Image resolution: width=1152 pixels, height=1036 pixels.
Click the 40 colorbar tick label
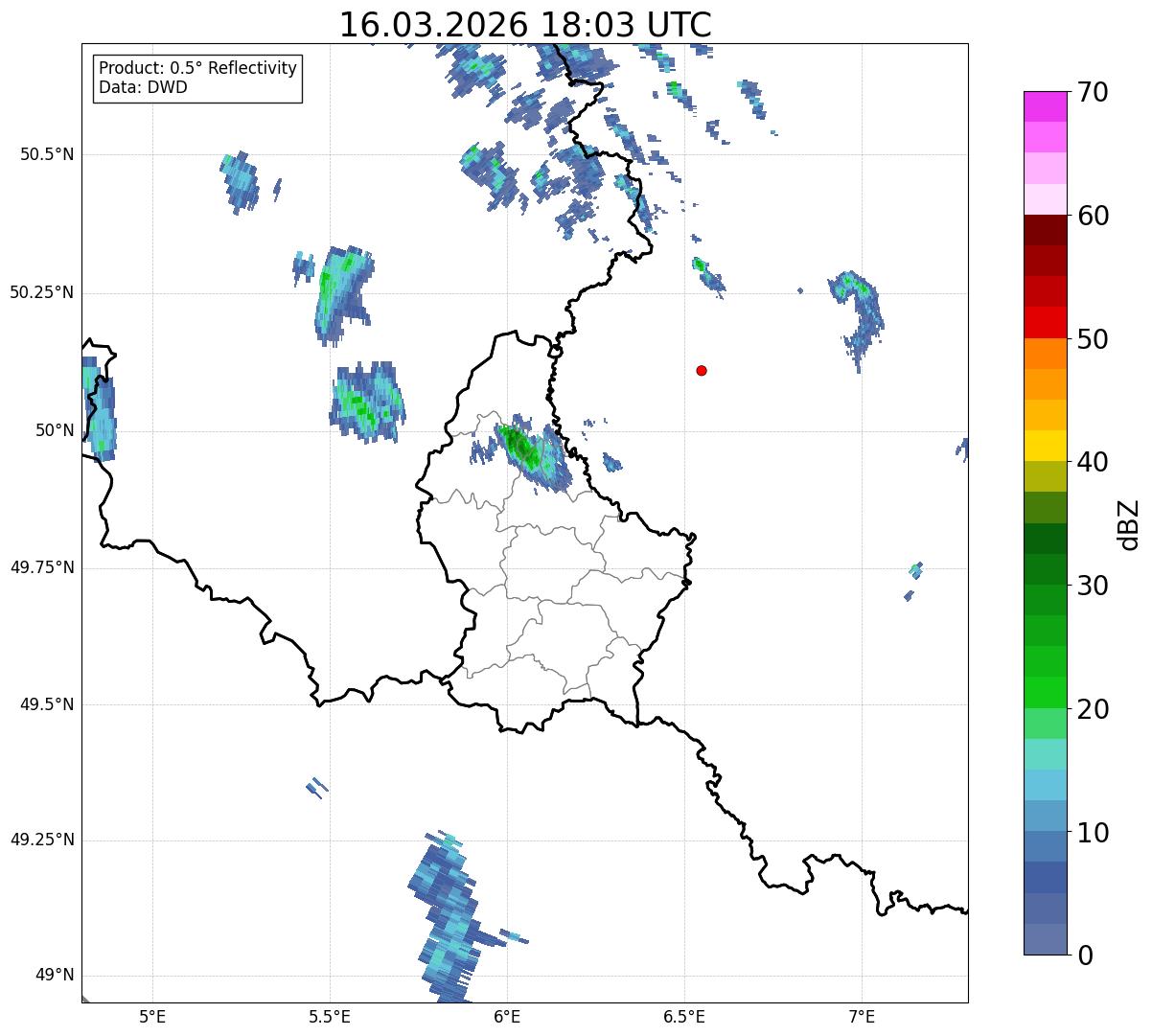tap(1093, 462)
